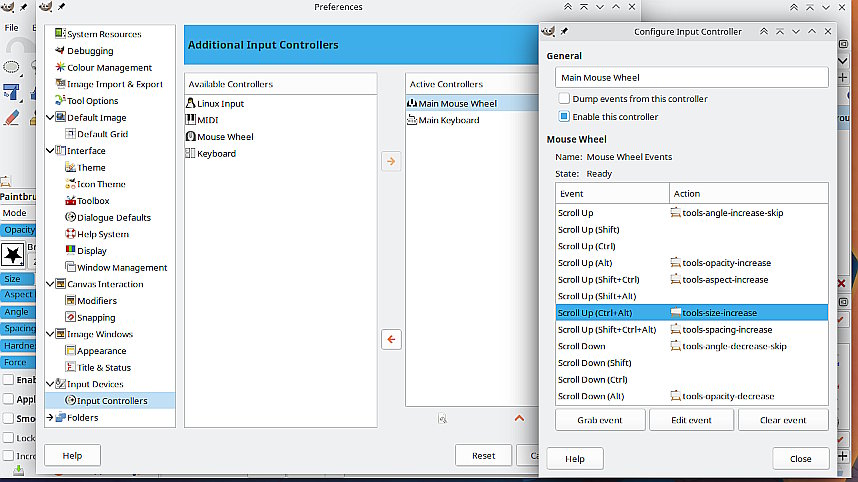The width and height of the screenshot is (858, 482).
Task: Select Image Import & Export page
Action: (109, 84)
